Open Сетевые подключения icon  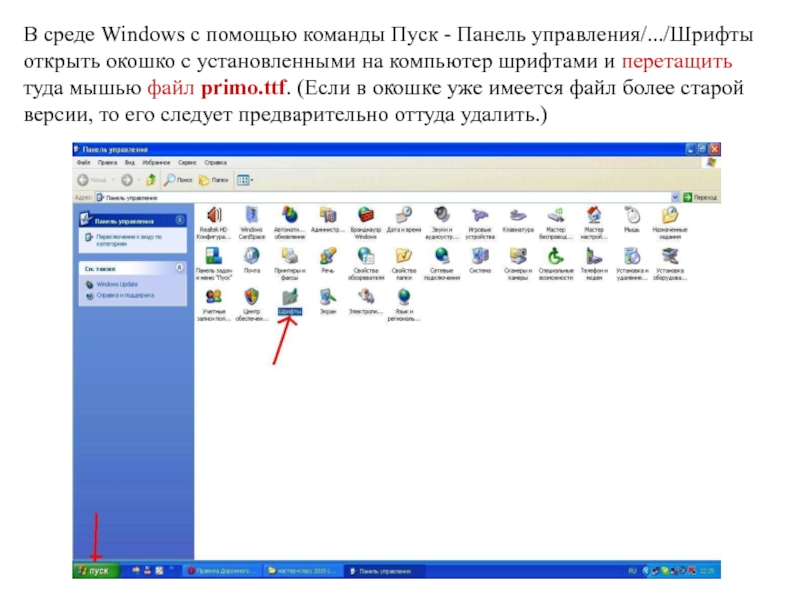[x=442, y=264]
